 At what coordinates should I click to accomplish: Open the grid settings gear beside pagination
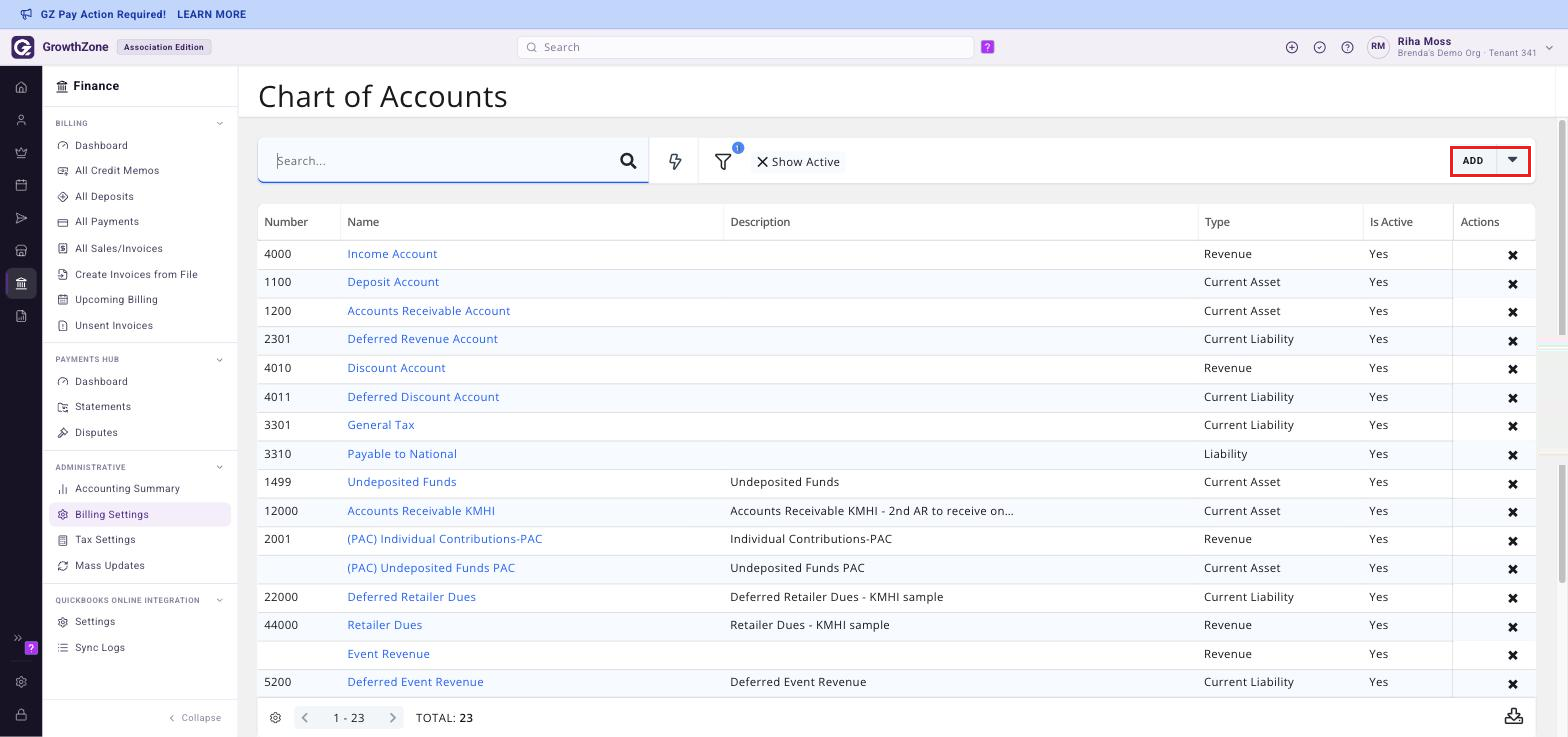pos(275,717)
